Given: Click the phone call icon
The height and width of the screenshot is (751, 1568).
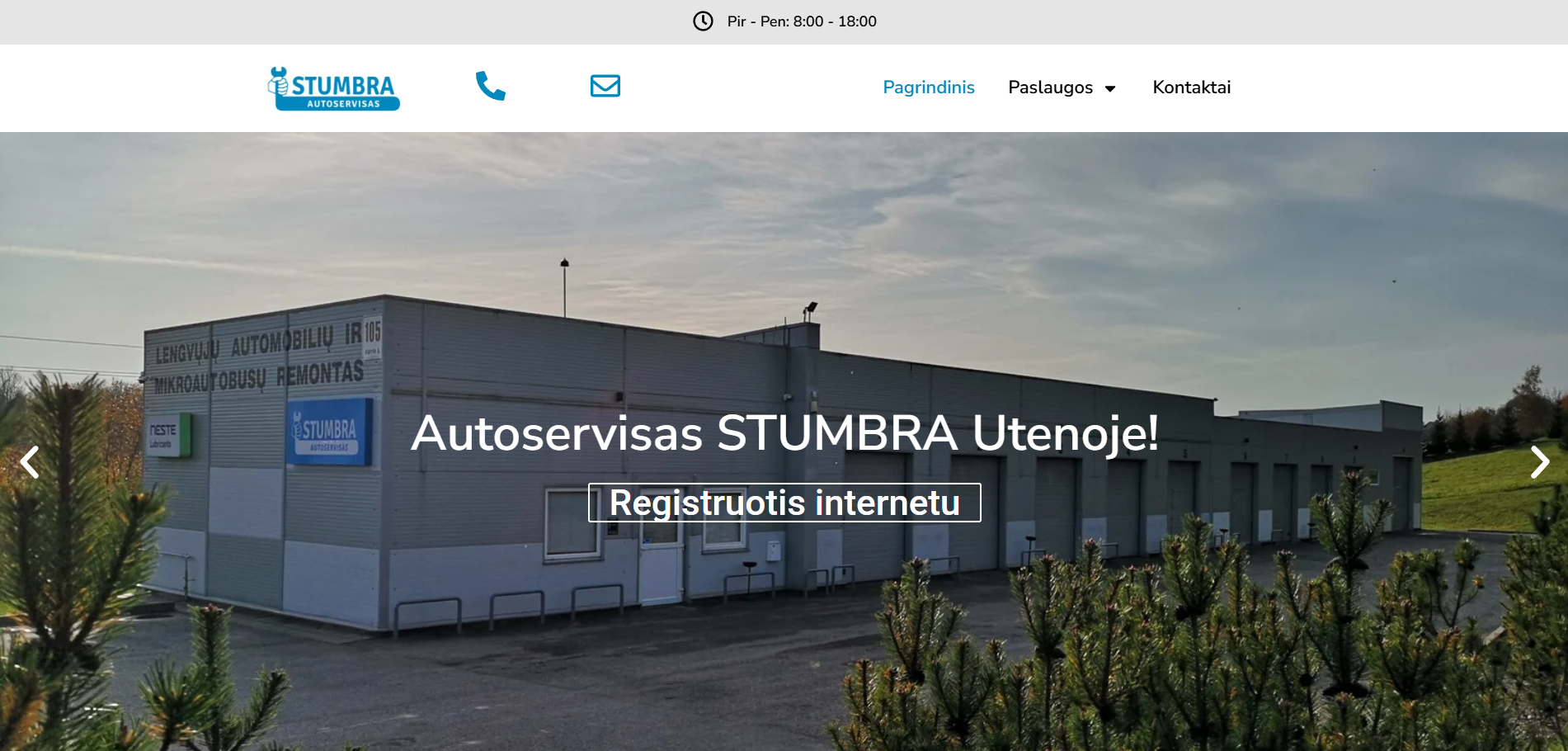Looking at the screenshot, I should (491, 86).
